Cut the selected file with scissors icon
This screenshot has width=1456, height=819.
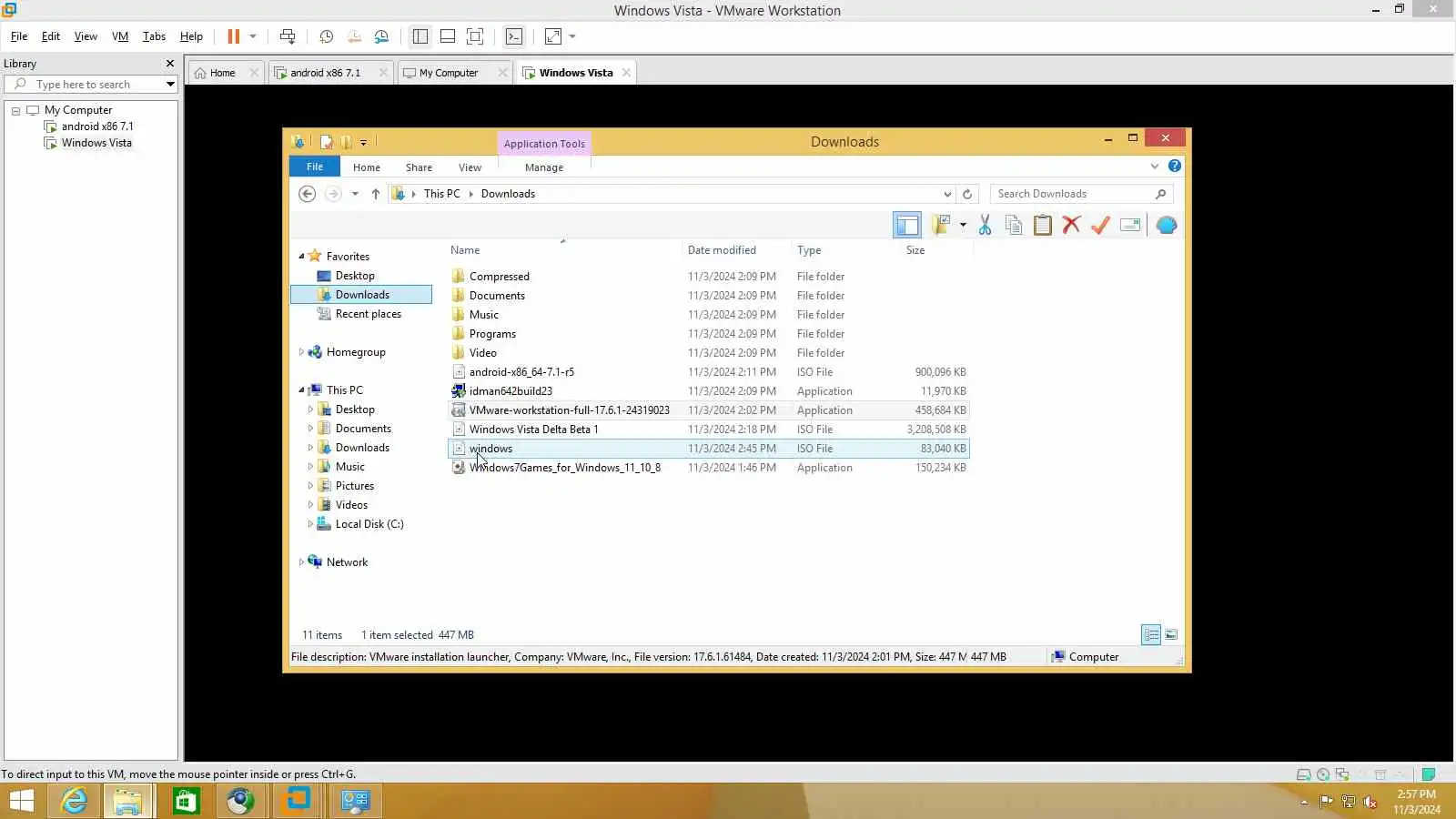(x=985, y=225)
